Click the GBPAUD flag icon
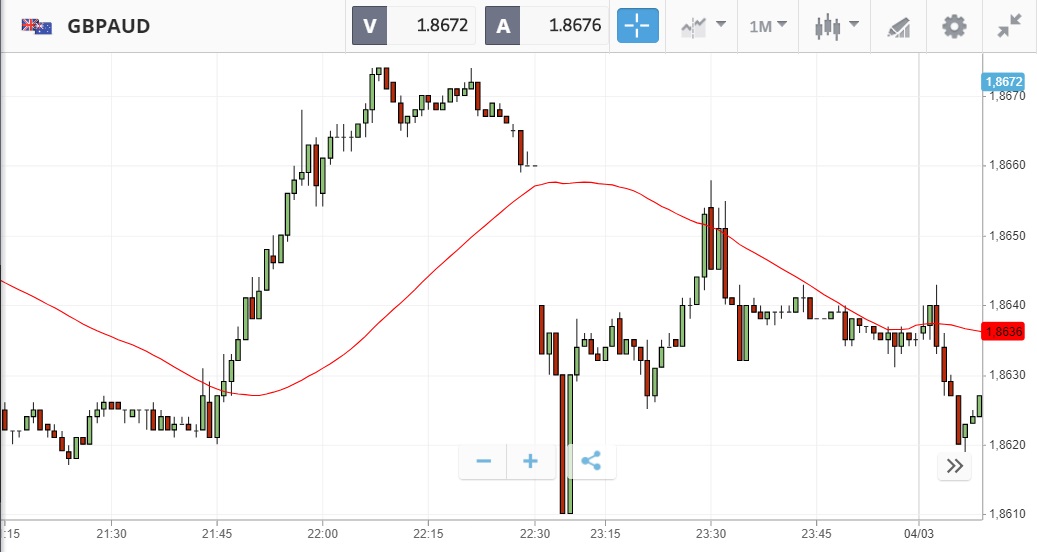Viewport: 1037px width, 552px height. (37, 26)
